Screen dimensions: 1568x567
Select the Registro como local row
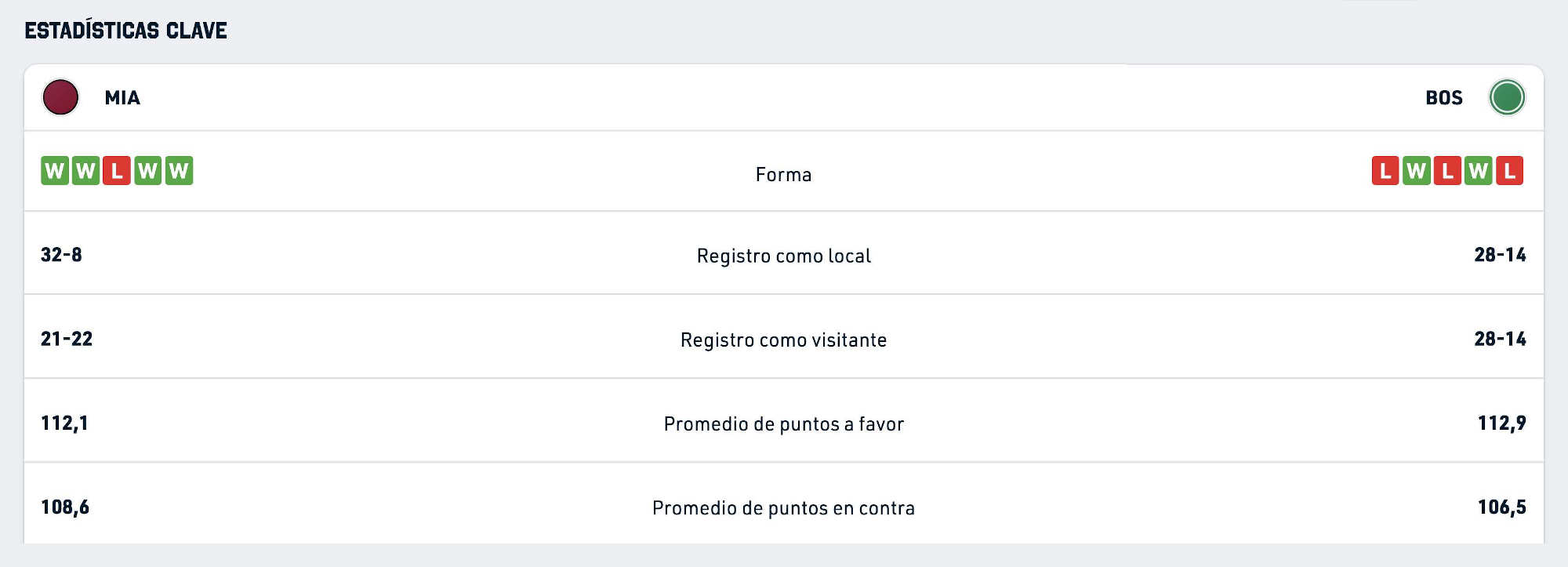click(x=784, y=253)
